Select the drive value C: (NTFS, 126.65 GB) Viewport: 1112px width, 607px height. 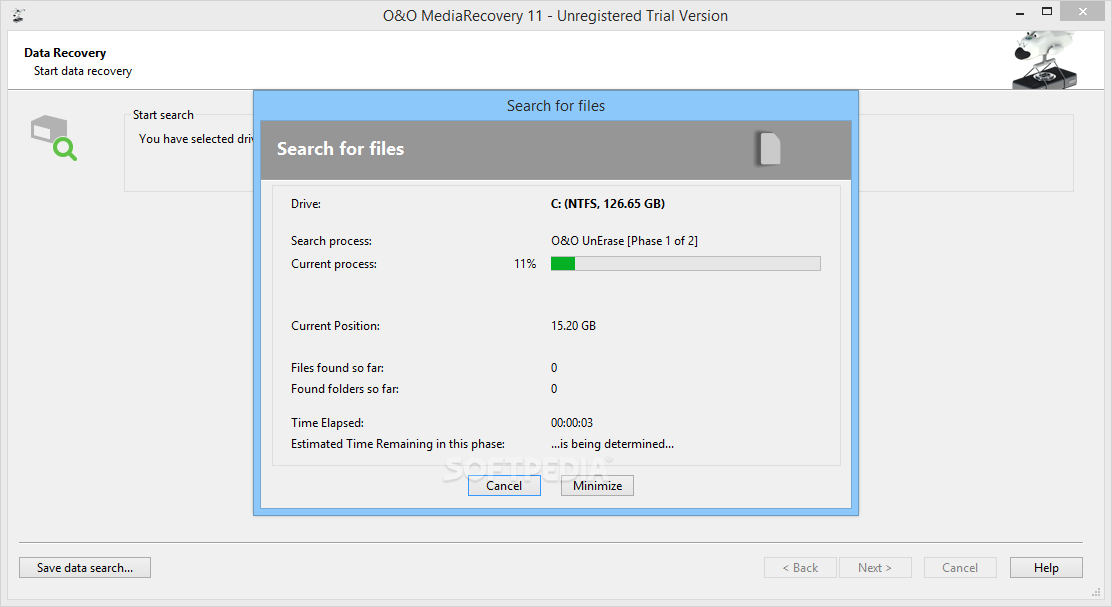pyautogui.click(x=608, y=204)
